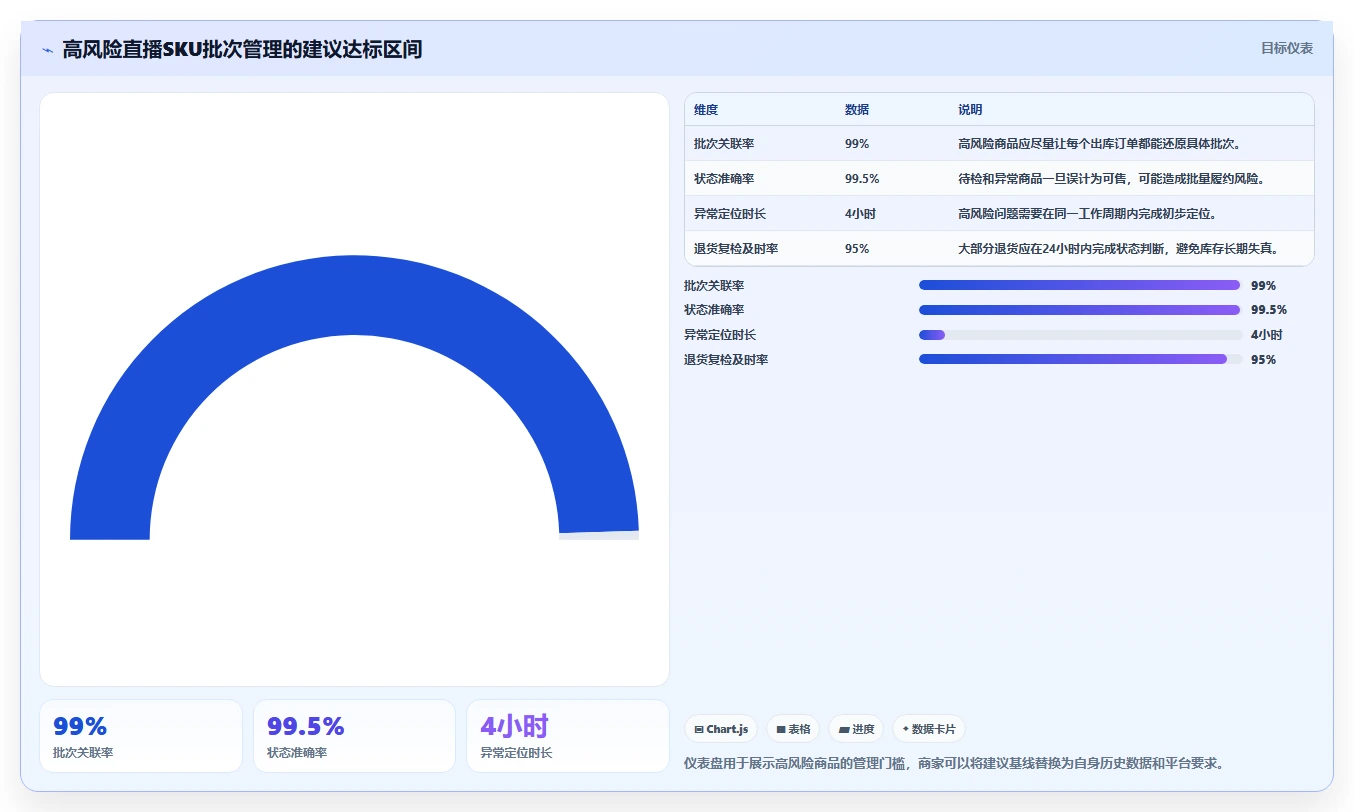This screenshot has height=812, width=1354.
Task: Click the 退货复检及时率 progress bar
Action: click(1080, 359)
